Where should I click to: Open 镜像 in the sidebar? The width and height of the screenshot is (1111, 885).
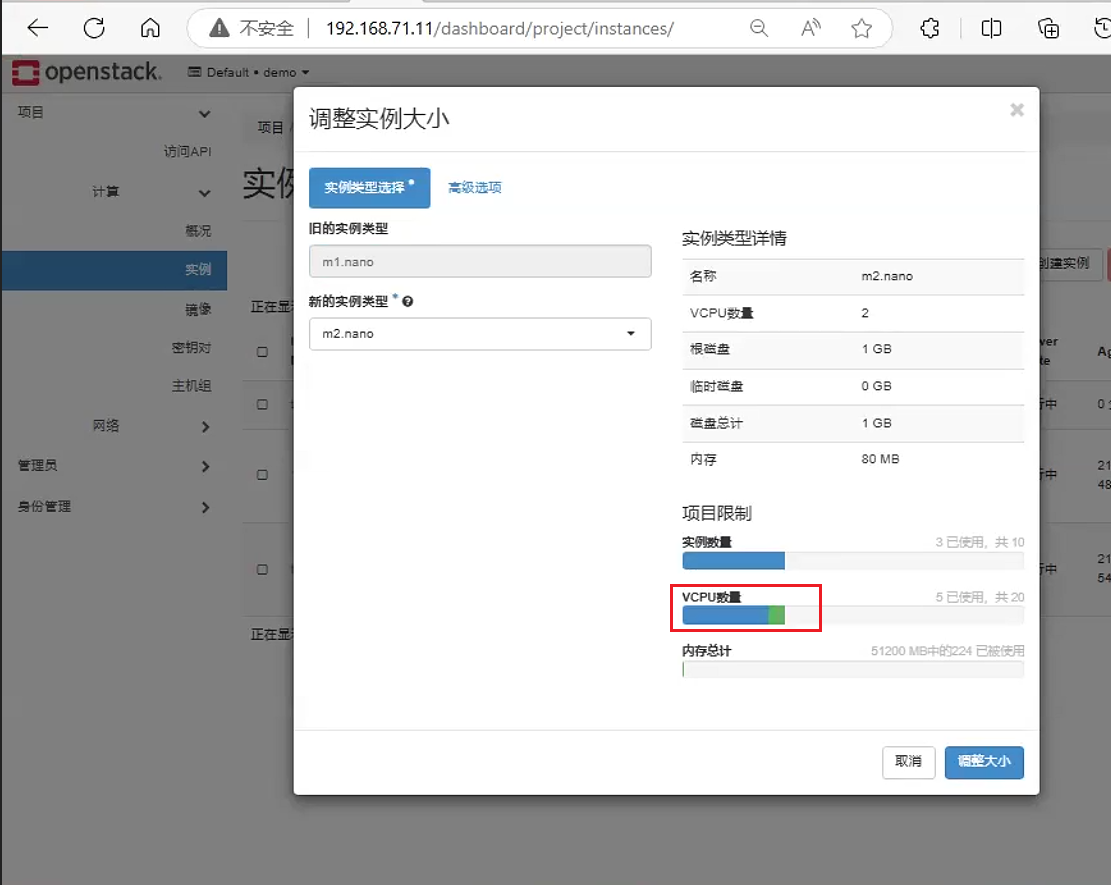point(198,309)
